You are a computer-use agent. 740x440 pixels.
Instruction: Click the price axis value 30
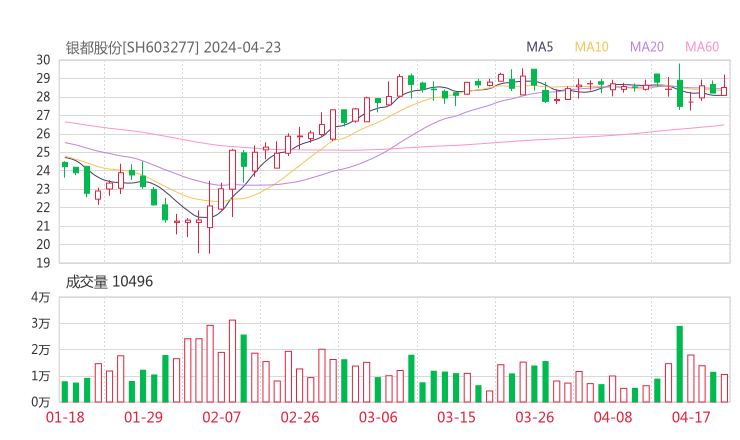43,60
